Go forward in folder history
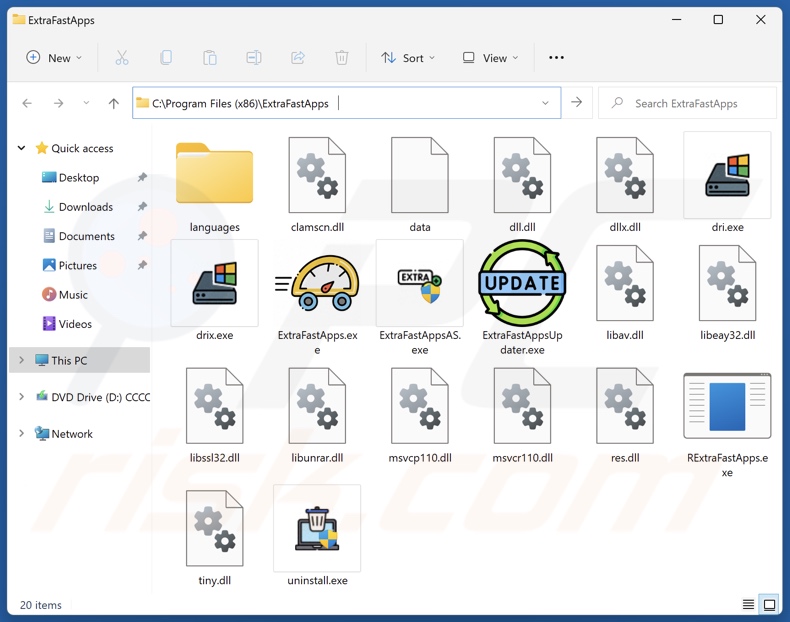Image resolution: width=790 pixels, height=622 pixels. point(58,103)
